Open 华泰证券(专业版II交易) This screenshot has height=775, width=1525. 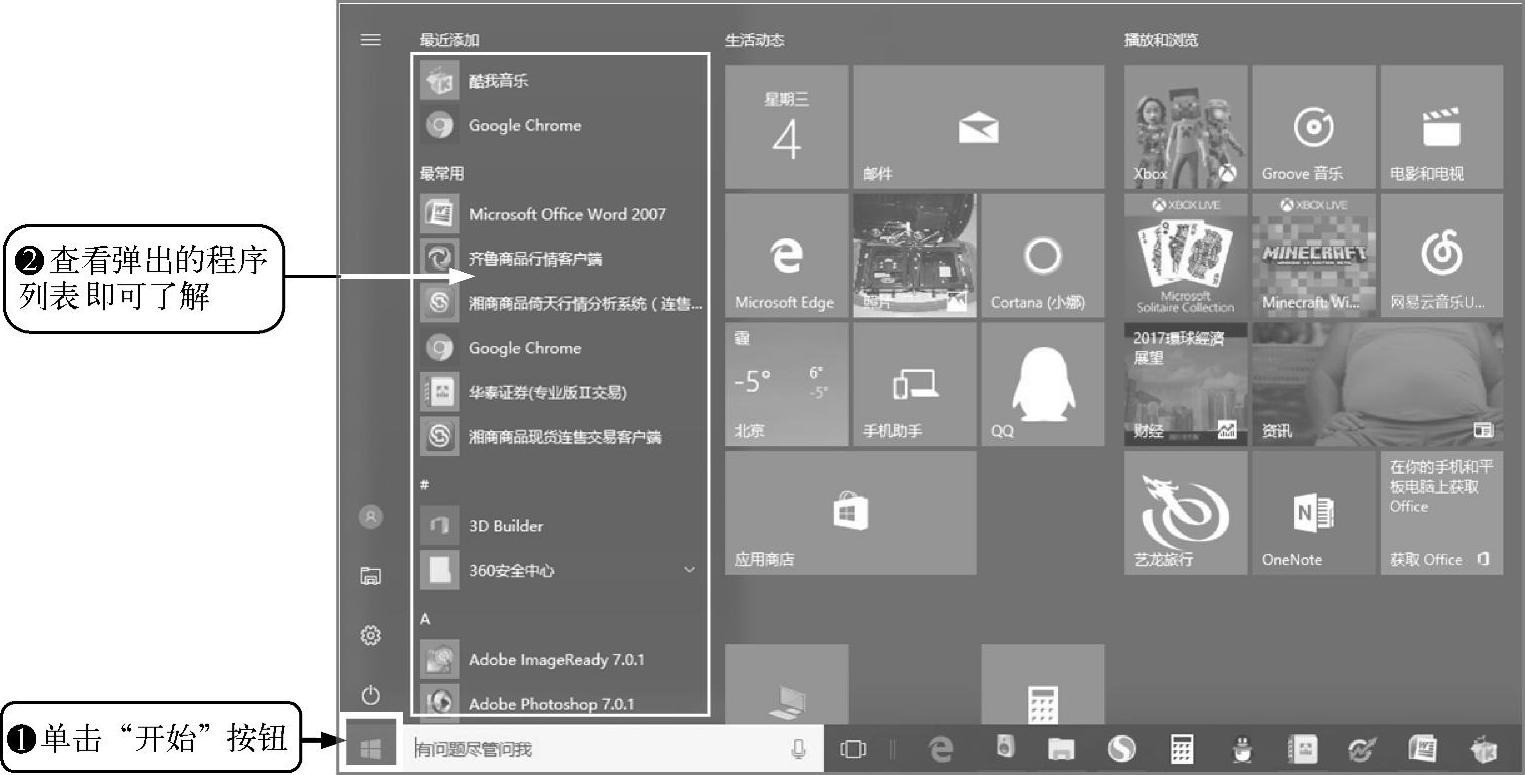coord(560,392)
